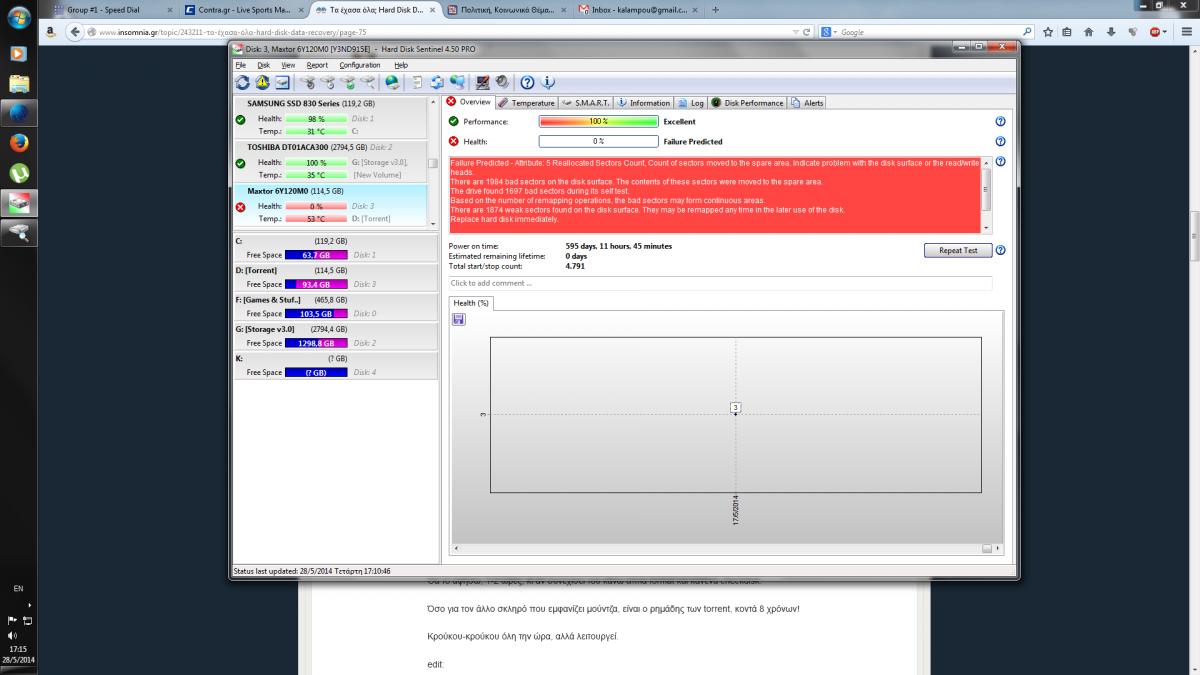This screenshot has width=1200, height=675.
Task: Click the 'Click to add comment' field
Action: point(720,283)
